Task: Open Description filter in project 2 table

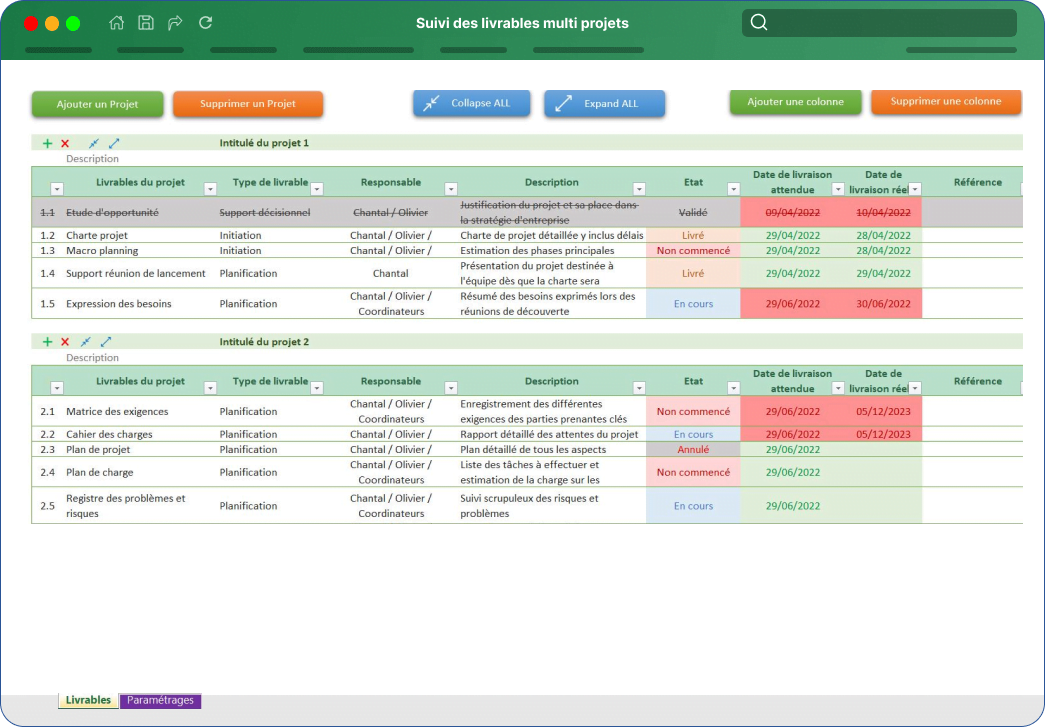Action: point(639,388)
